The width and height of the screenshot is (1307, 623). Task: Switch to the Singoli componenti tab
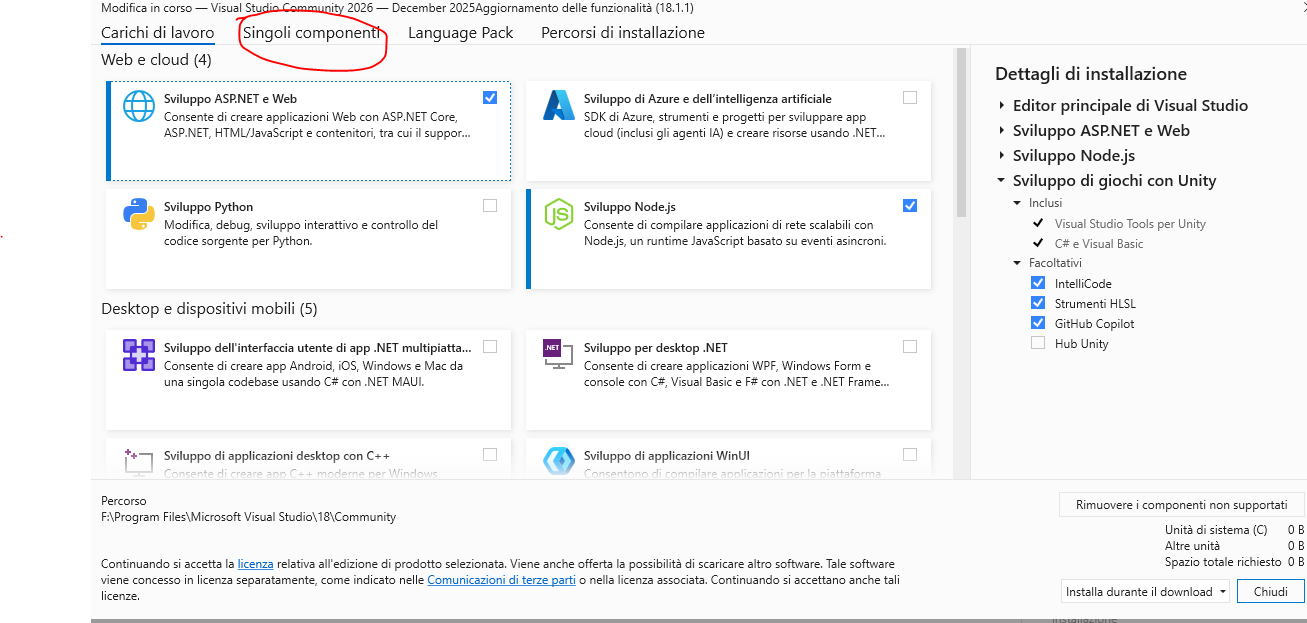(311, 32)
